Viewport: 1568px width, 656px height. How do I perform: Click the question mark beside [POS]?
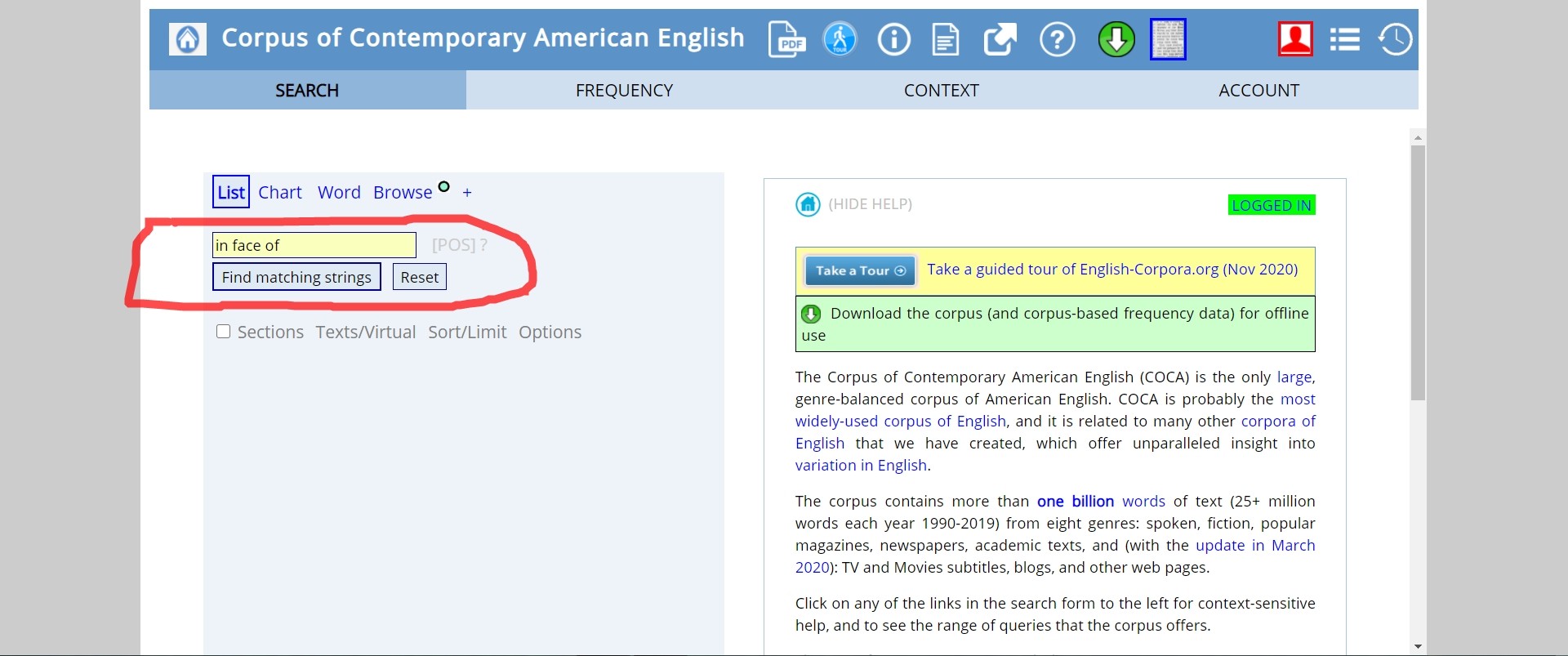tap(483, 245)
